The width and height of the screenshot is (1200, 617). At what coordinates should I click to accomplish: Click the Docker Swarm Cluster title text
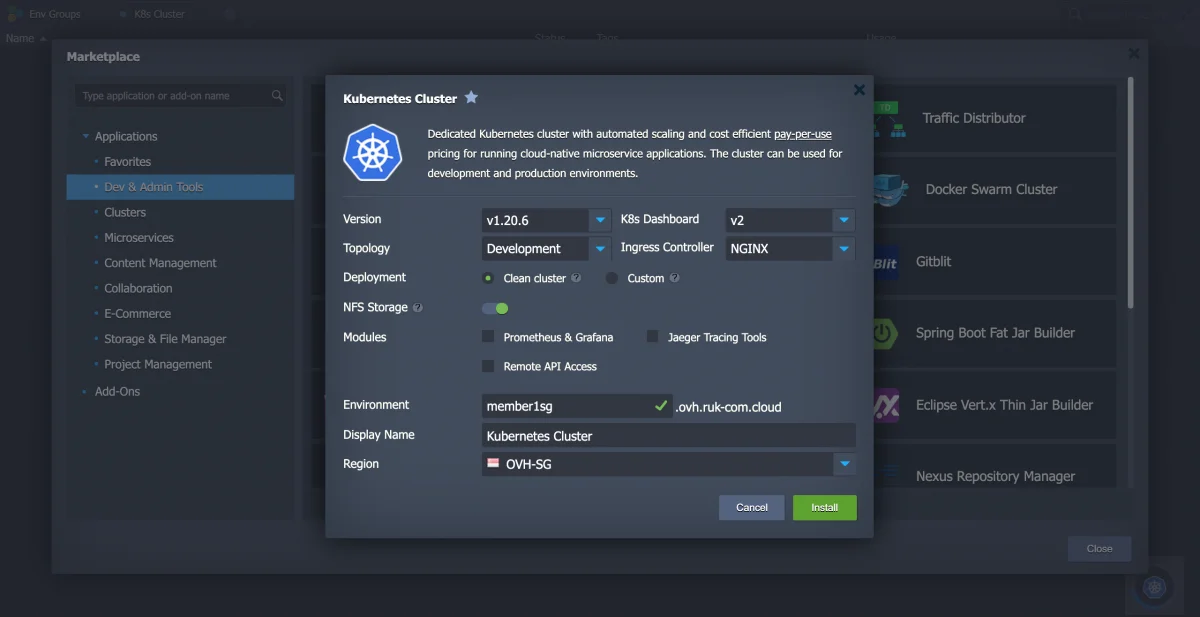[991, 189]
